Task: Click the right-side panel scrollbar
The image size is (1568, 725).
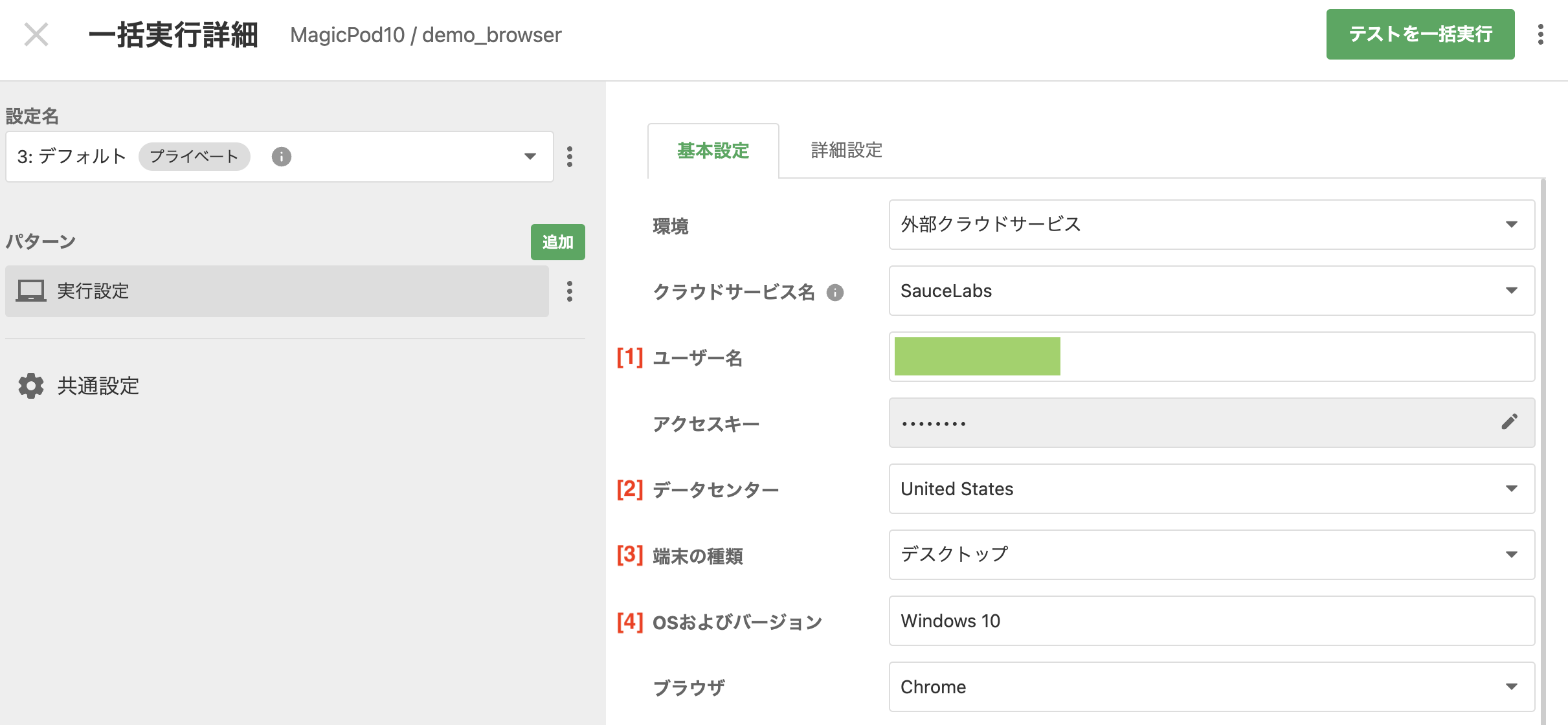Action: click(x=1543, y=452)
